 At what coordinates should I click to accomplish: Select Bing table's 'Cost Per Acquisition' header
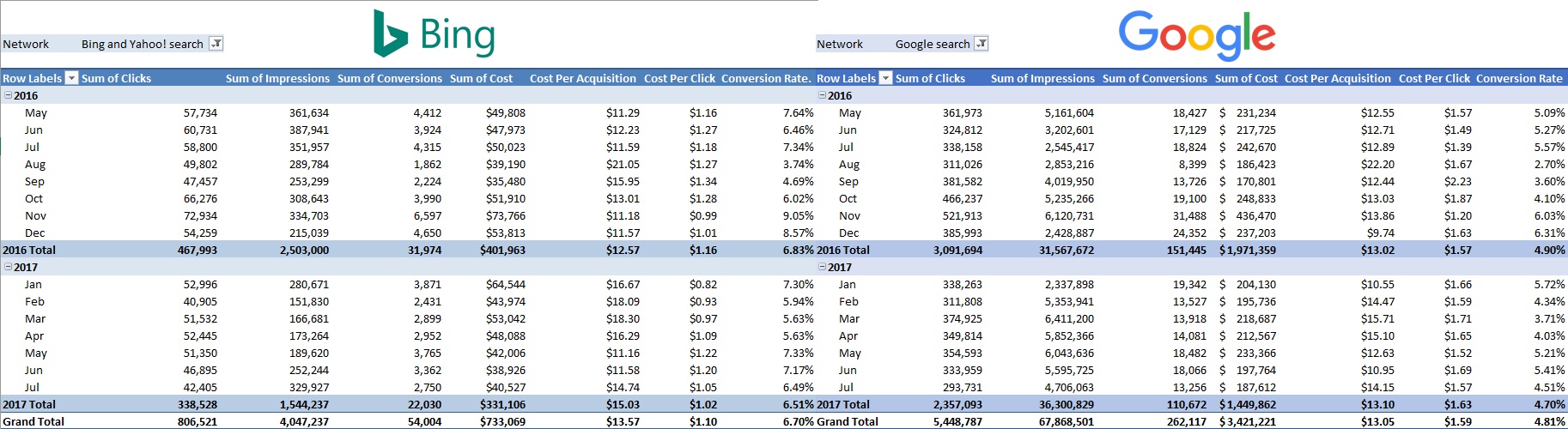pos(583,78)
